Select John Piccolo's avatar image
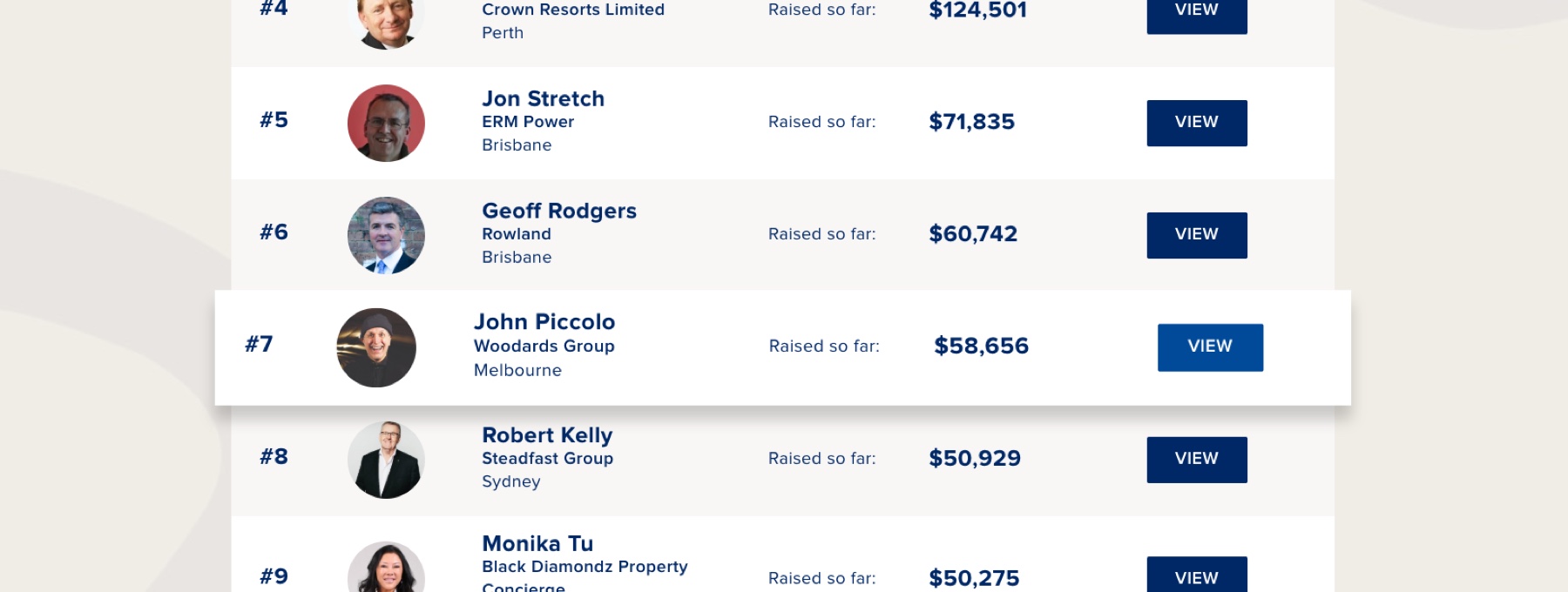This screenshot has width=1568, height=592. 376,347
